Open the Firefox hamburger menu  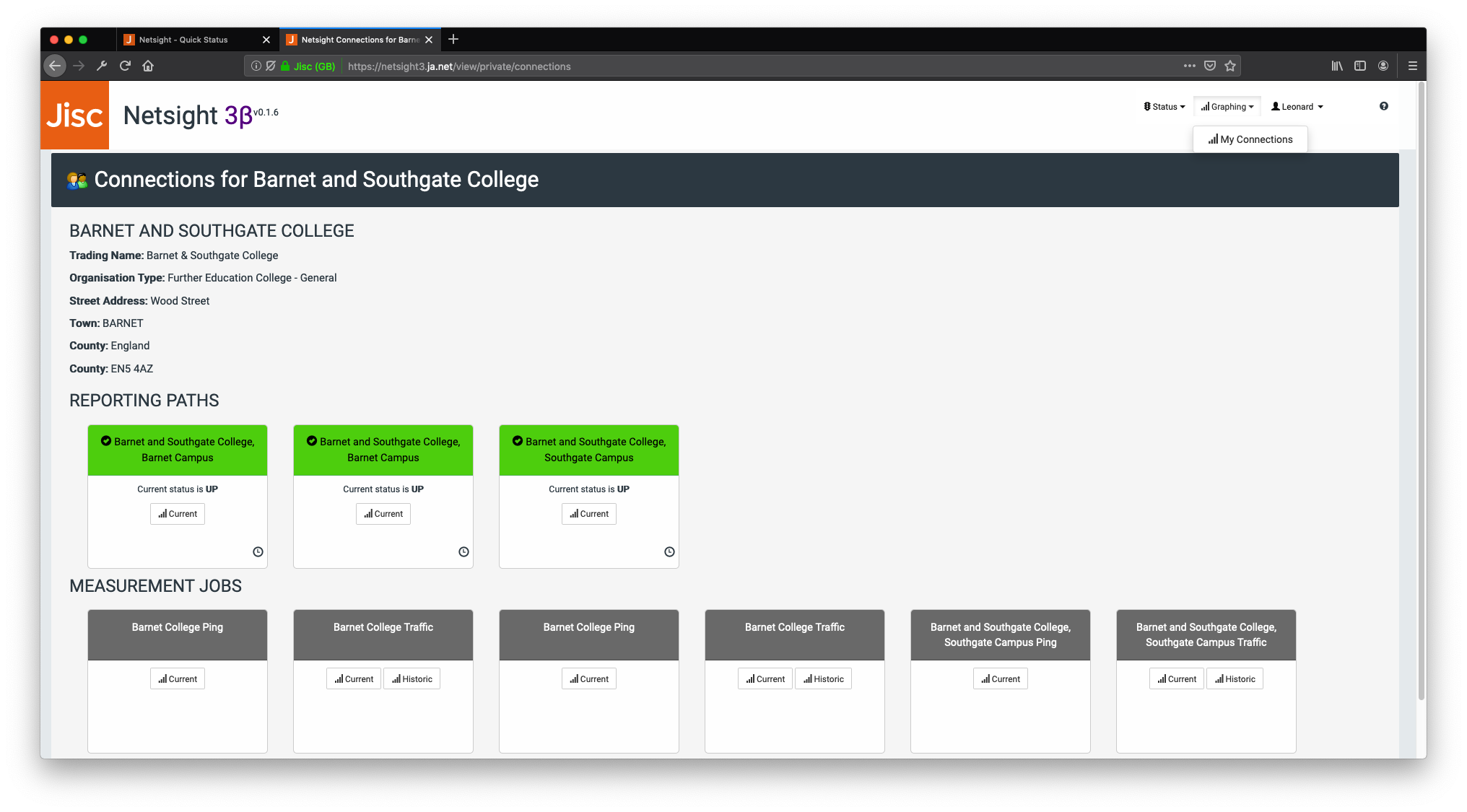[1412, 66]
